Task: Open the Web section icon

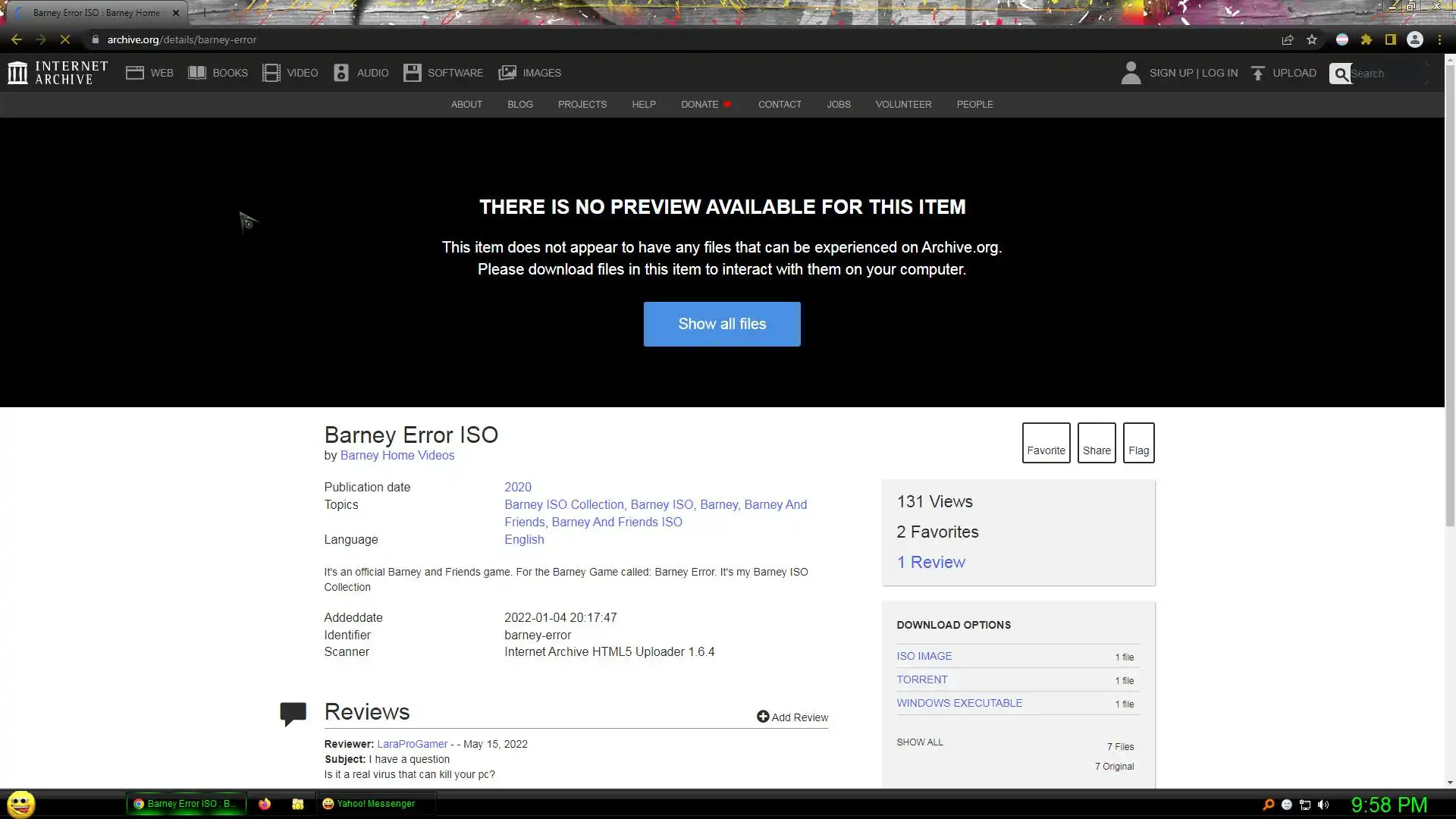Action: tap(135, 73)
